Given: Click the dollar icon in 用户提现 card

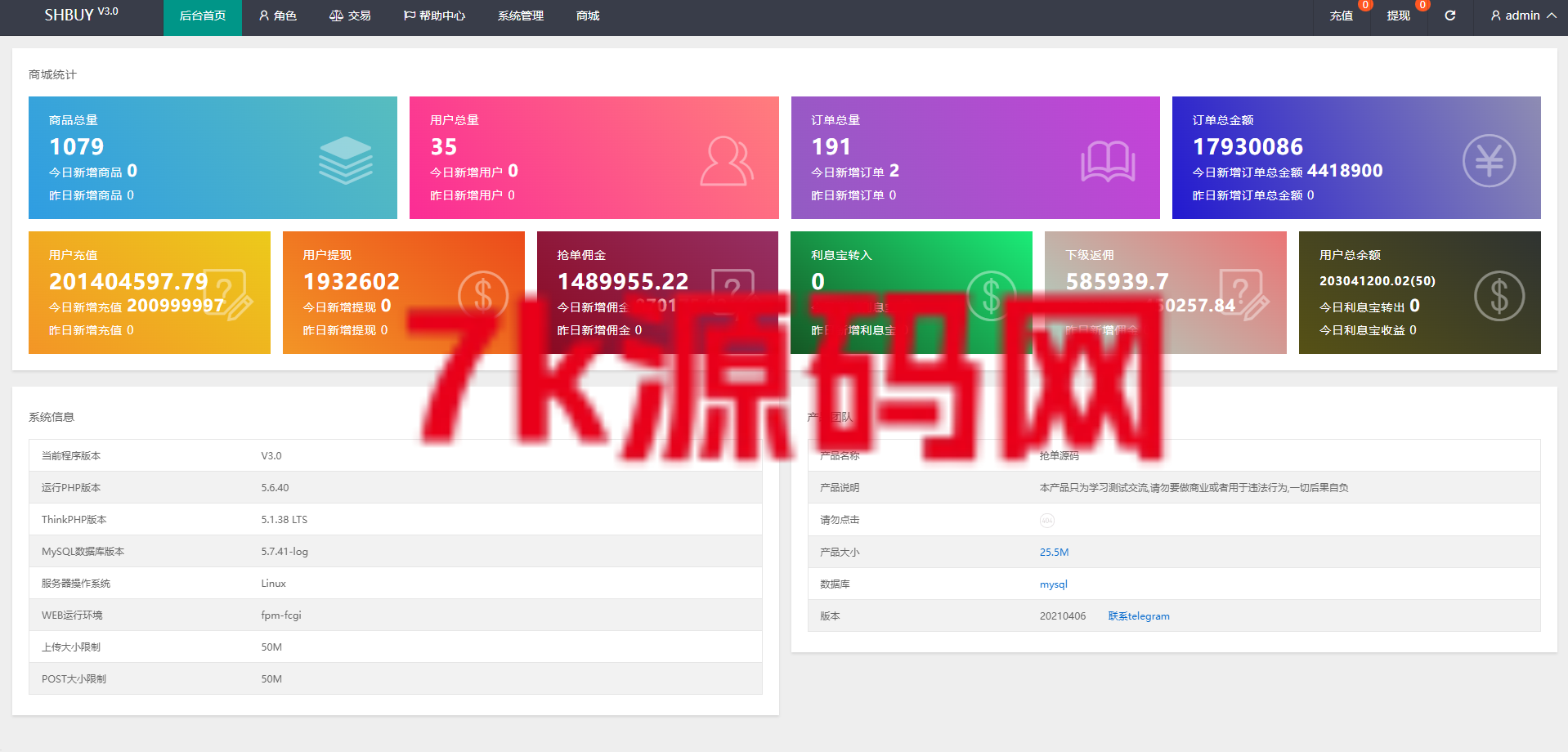Looking at the screenshot, I should coord(482,295).
